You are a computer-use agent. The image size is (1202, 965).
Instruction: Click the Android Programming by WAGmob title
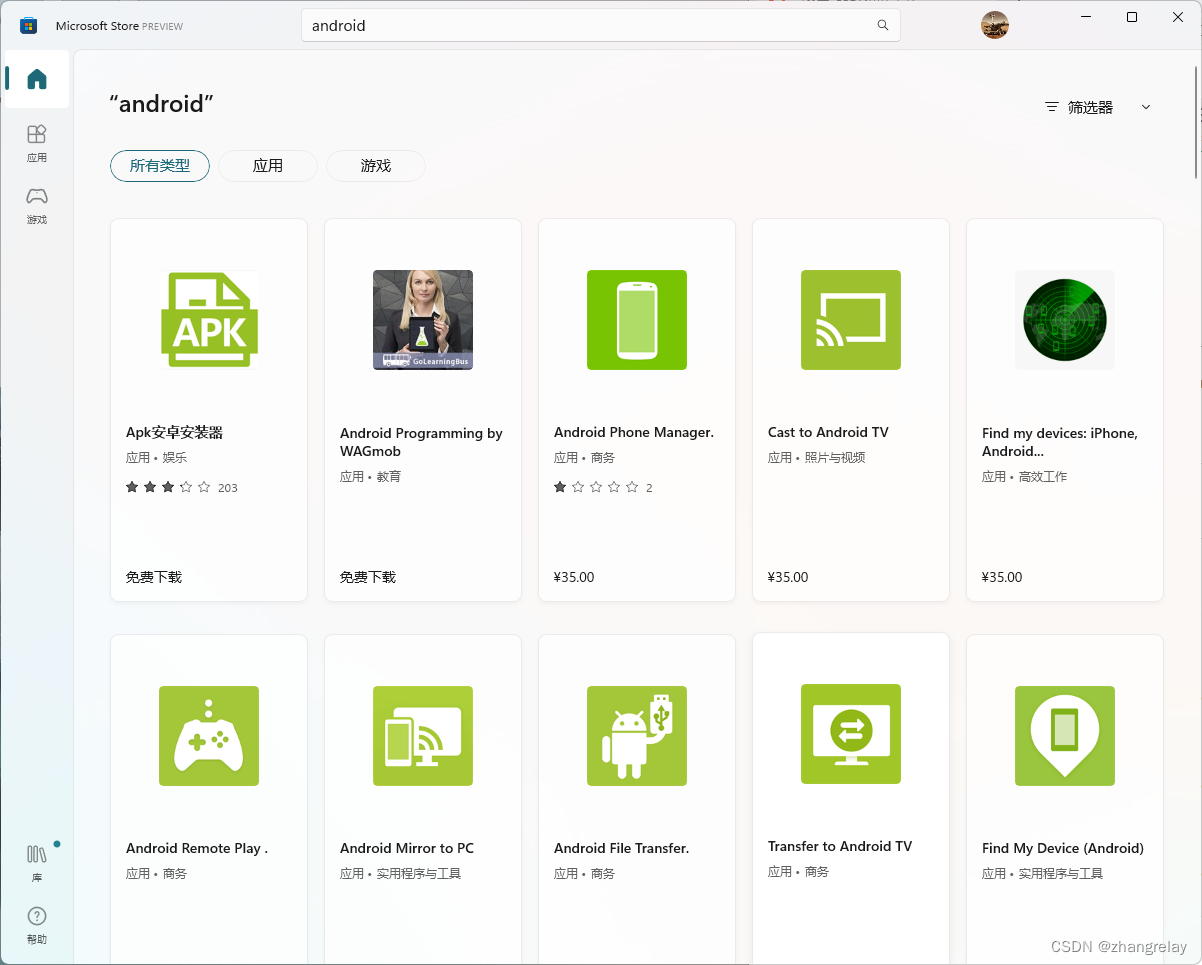(421, 442)
